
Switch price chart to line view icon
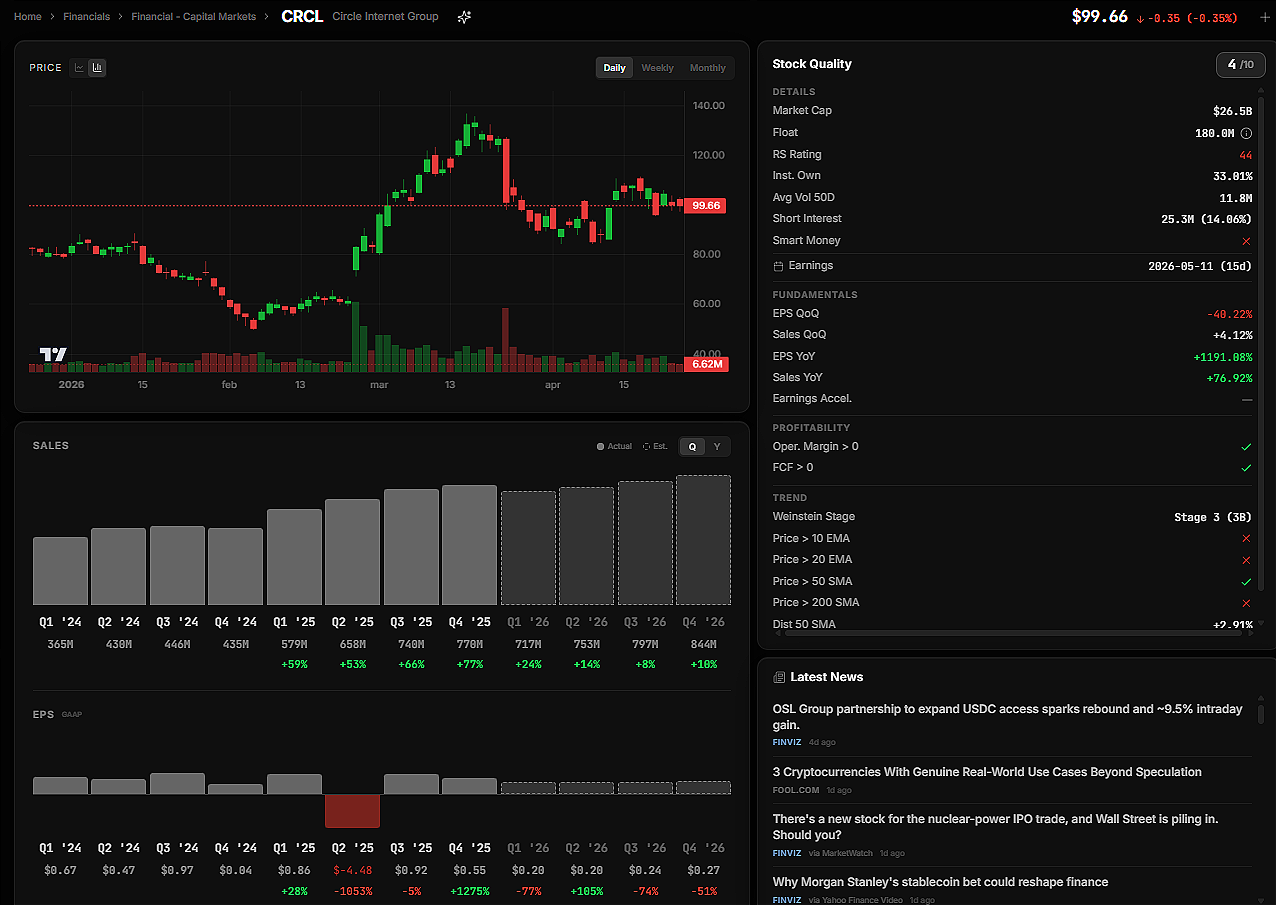coord(79,68)
